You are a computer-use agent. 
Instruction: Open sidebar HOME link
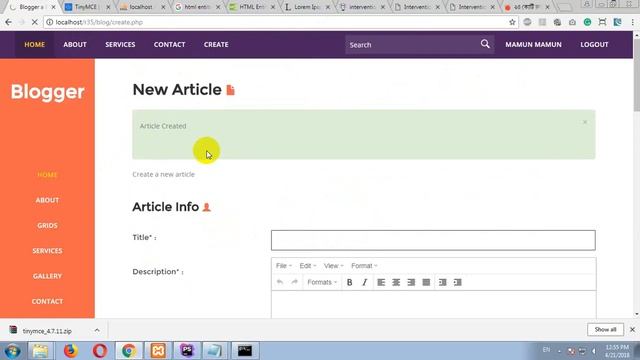47,175
